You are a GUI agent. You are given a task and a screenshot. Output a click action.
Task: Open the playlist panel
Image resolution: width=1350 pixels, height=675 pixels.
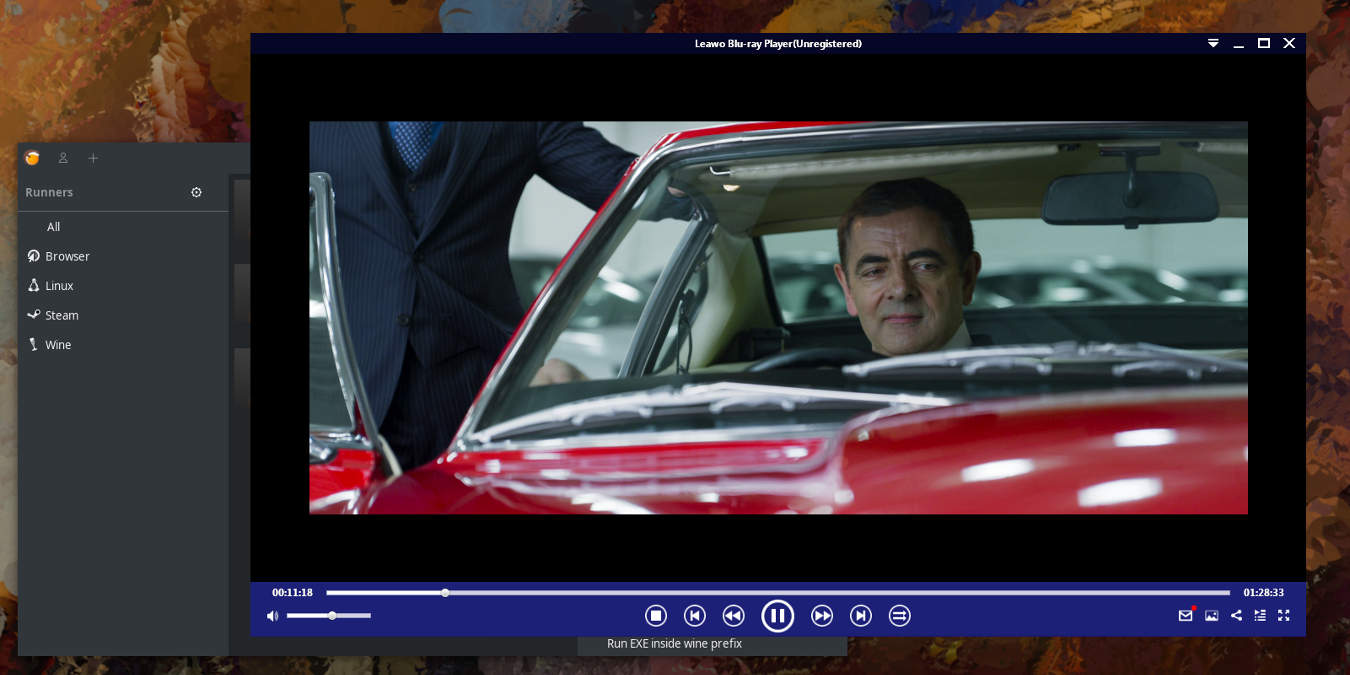click(x=1260, y=615)
